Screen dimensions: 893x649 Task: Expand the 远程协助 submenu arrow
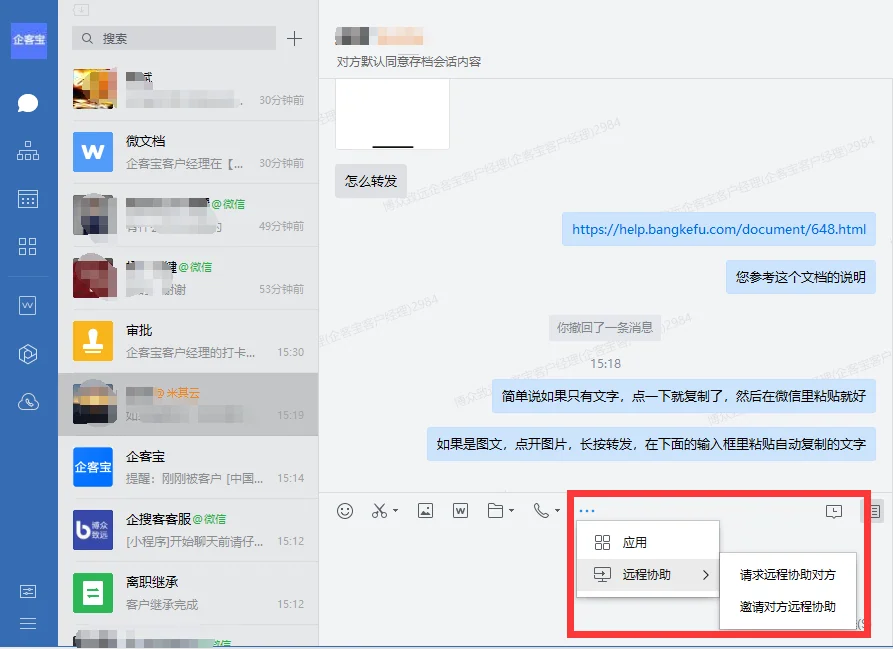(x=706, y=575)
